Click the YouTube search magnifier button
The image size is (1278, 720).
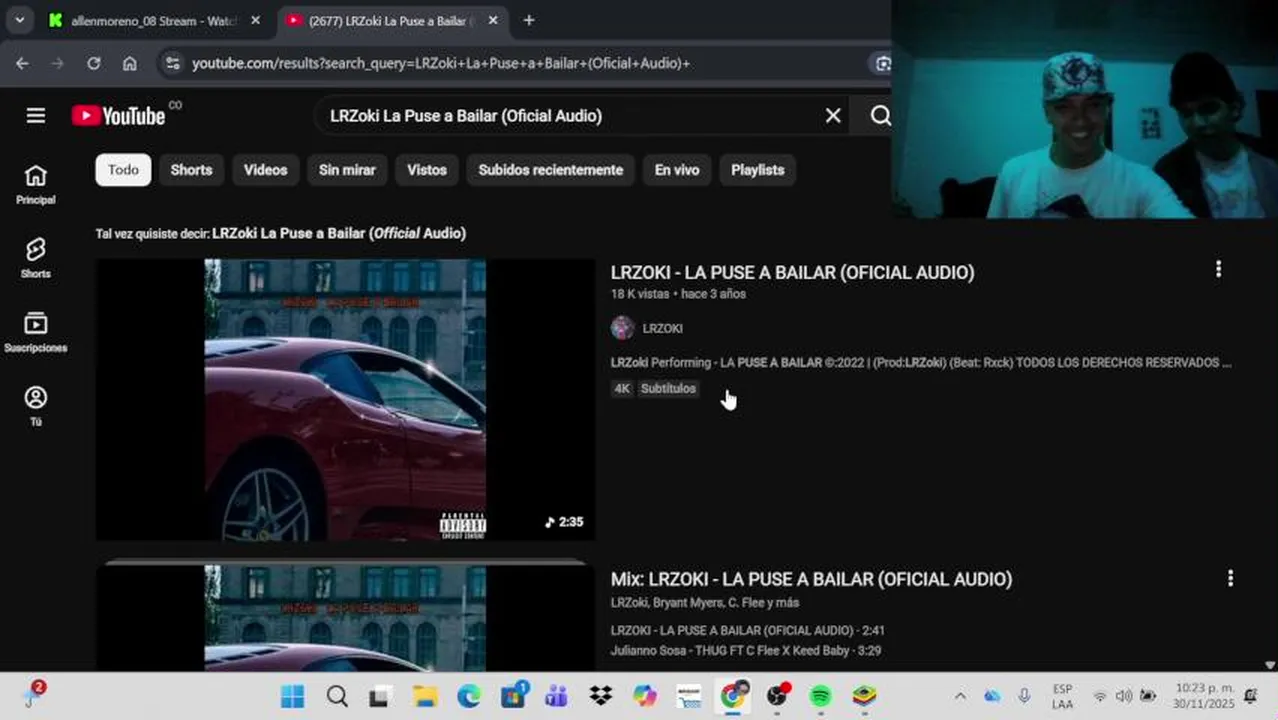click(x=880, y=116)
